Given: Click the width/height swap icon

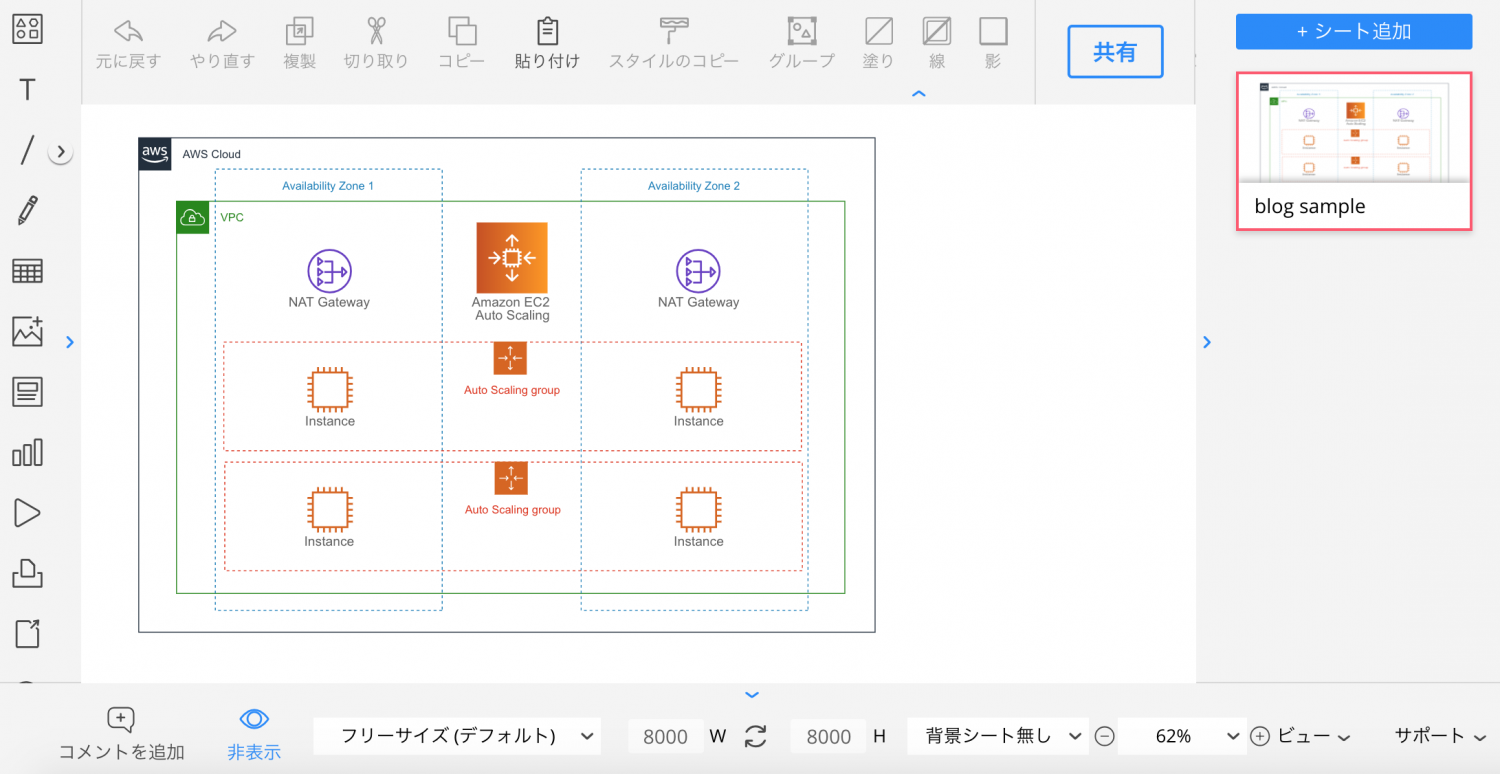Looking at the screenshot, I should (x=756, y=737).
